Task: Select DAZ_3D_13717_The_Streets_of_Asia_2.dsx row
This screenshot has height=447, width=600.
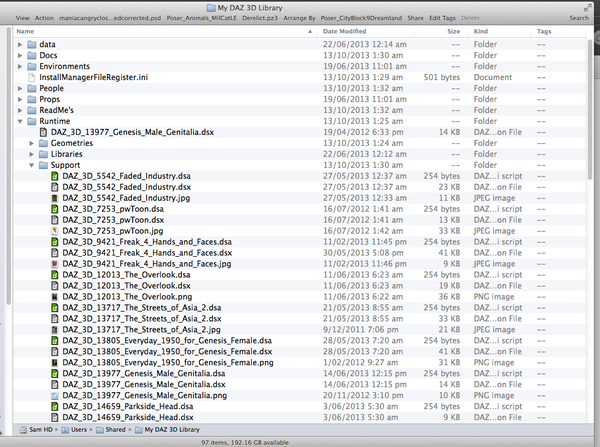Action: [299, 319]
